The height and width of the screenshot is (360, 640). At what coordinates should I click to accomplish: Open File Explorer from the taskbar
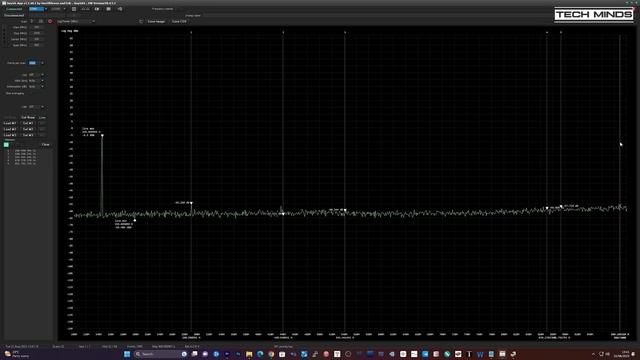click(249, 354)
